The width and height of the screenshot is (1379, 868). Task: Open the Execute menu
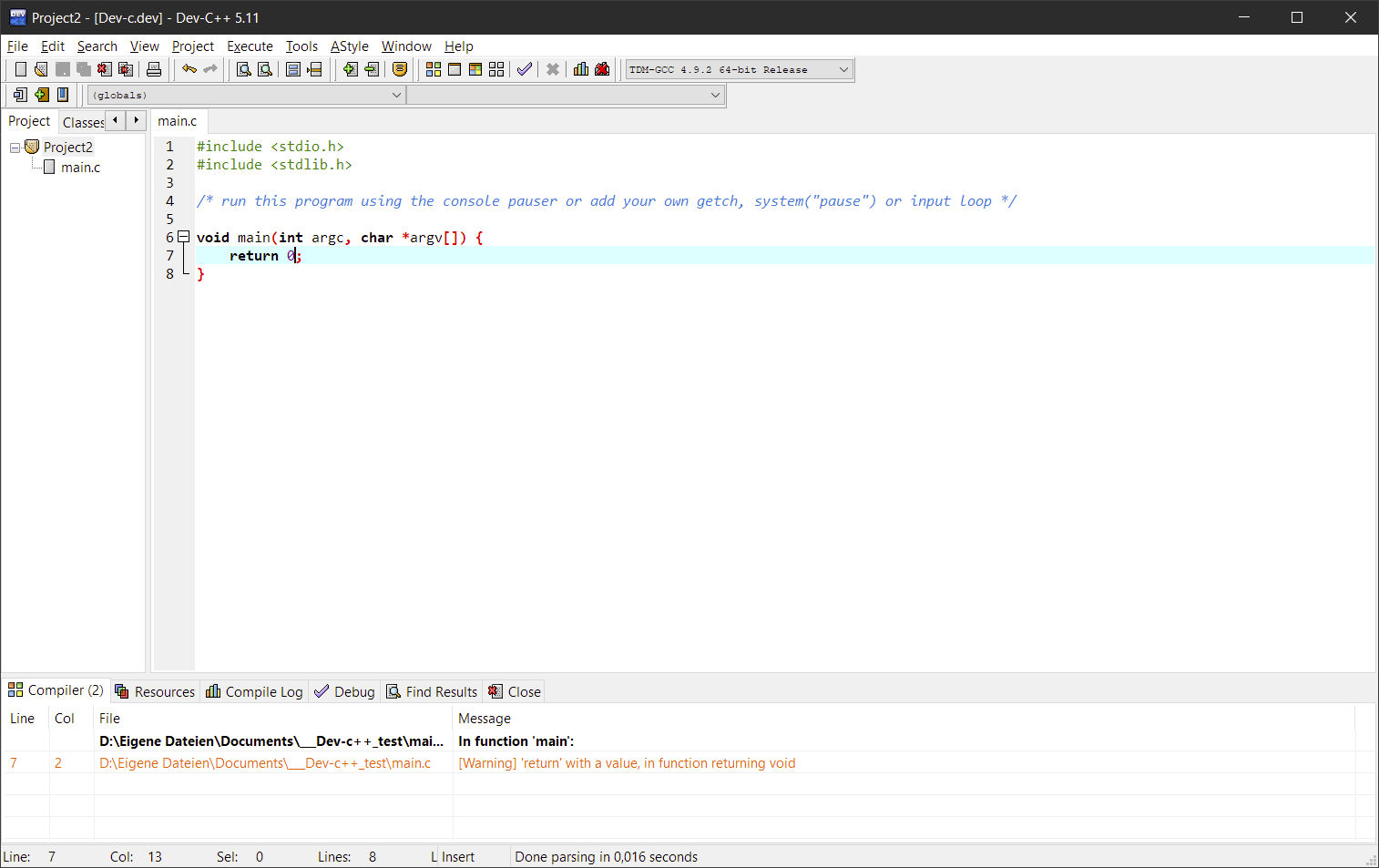pos(250,46)
